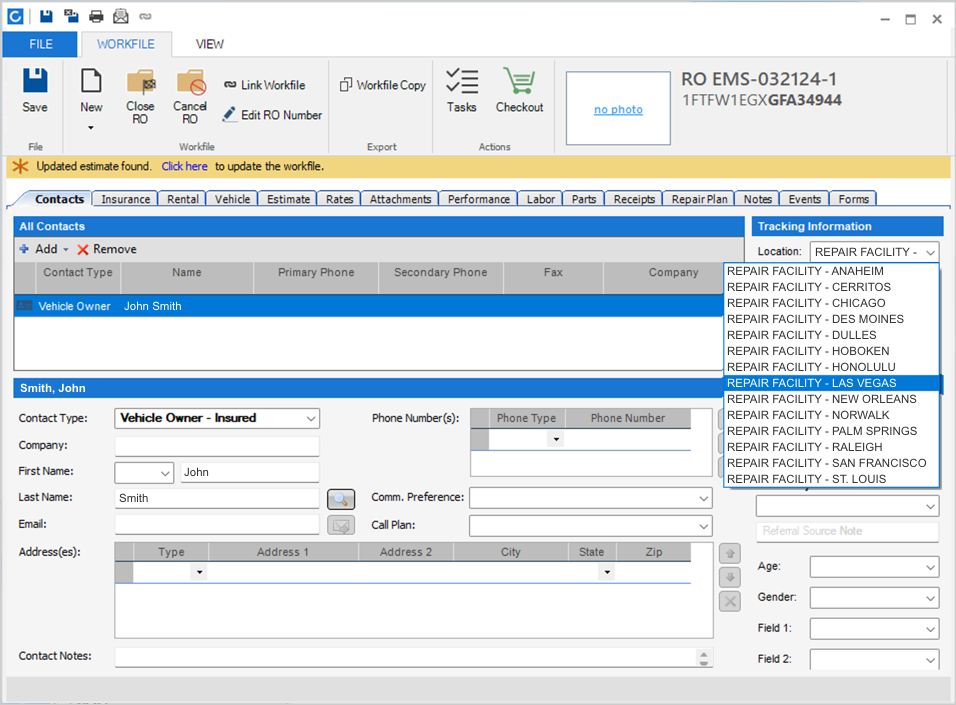Move address down with arrow button

[x=730, y=578]
